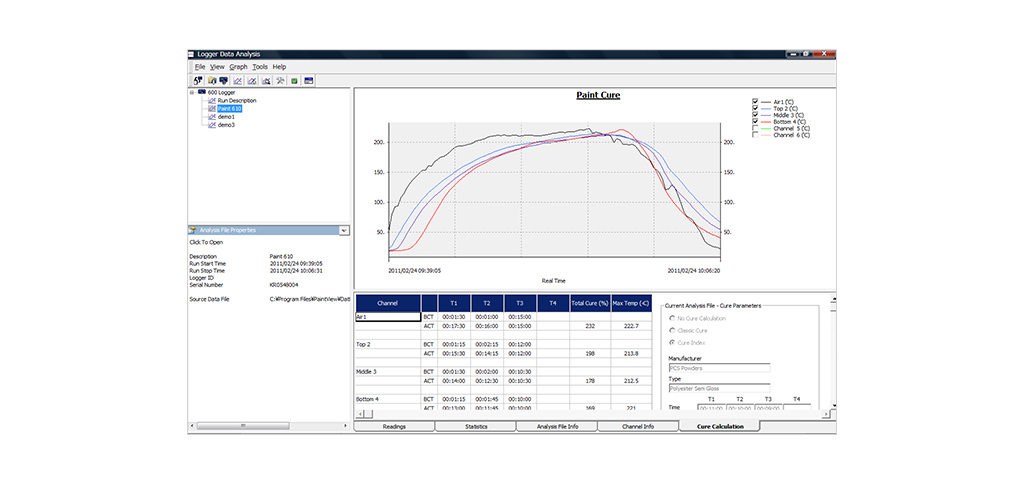This screenshot has height=480, width=1024.
Task: Click the Type field showing Polyester Sem Gloss
Action: pos(719,388)
